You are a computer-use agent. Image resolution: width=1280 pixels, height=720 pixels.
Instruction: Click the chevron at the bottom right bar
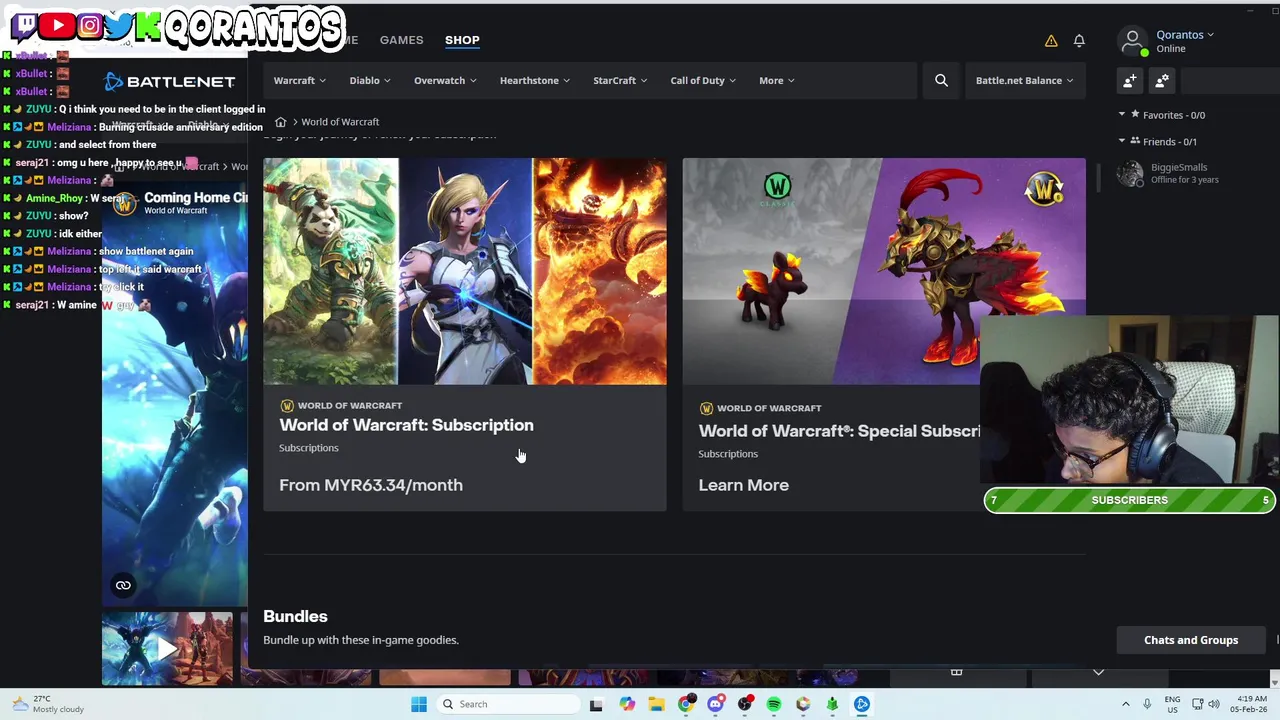point(1098,672)
